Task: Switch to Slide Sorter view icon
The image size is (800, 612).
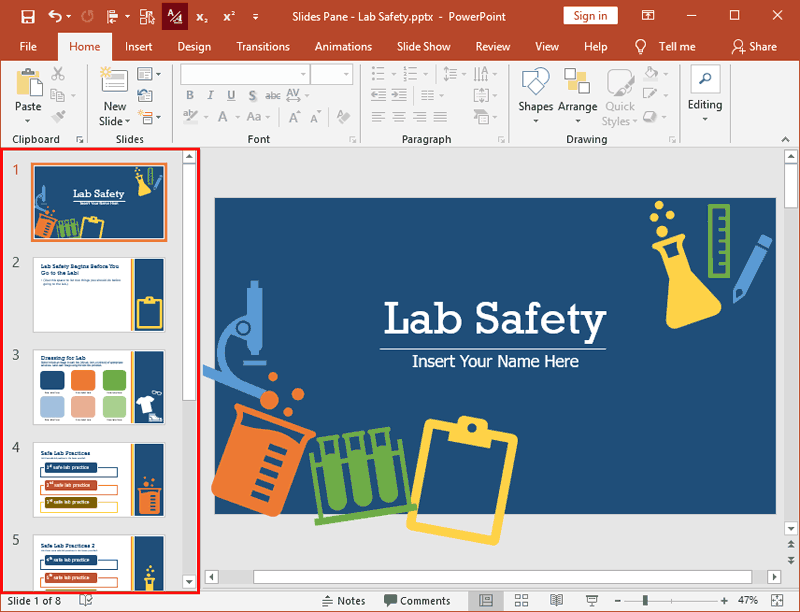Action: [521, 600]
